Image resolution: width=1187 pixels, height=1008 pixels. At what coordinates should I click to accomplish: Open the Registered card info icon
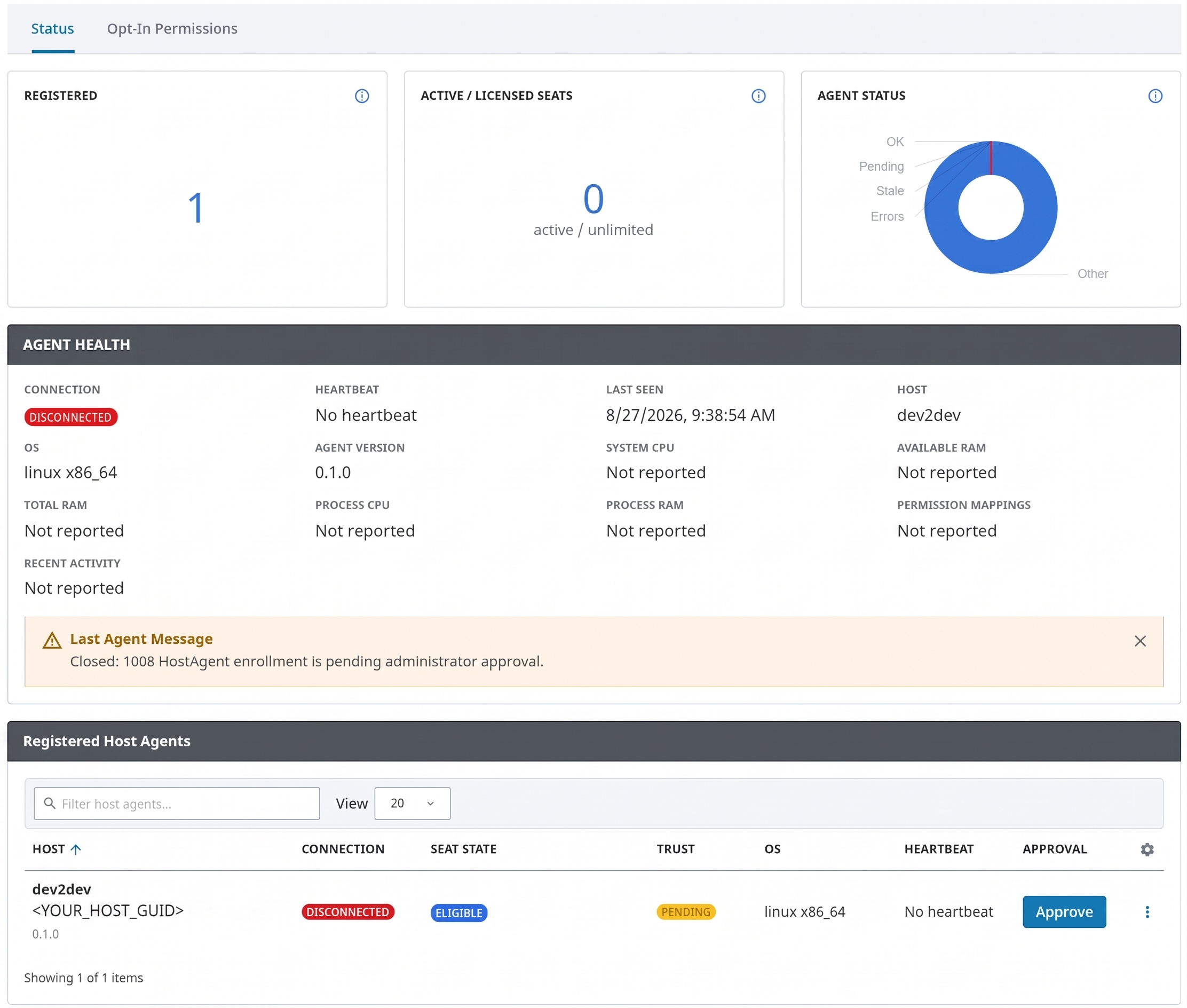[361, 96]
